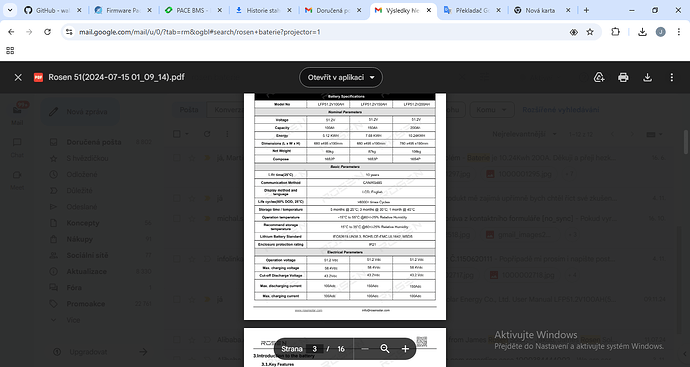Reload the current page
This screenshot has width=690, height=367.
(x=48, y=32)
